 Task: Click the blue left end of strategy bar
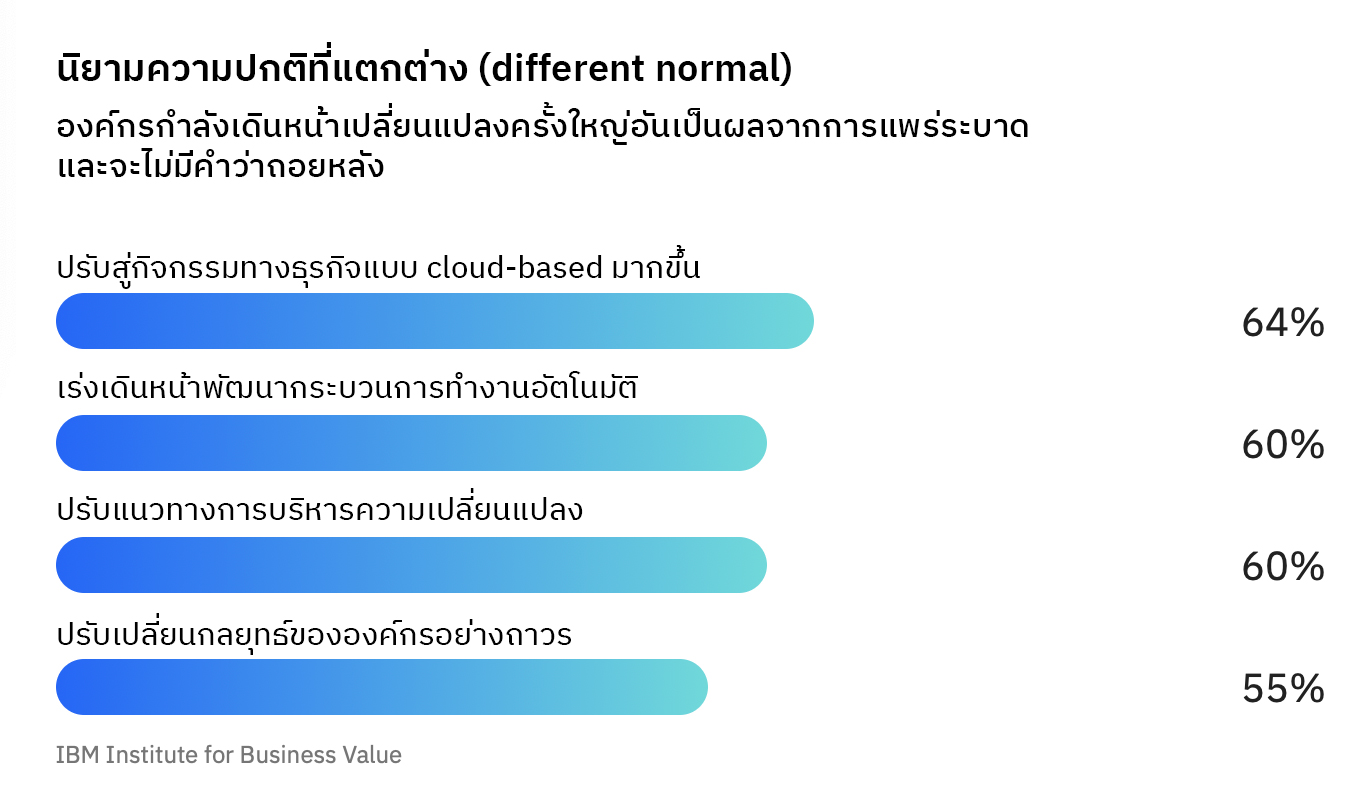click(x=85, y=687)
